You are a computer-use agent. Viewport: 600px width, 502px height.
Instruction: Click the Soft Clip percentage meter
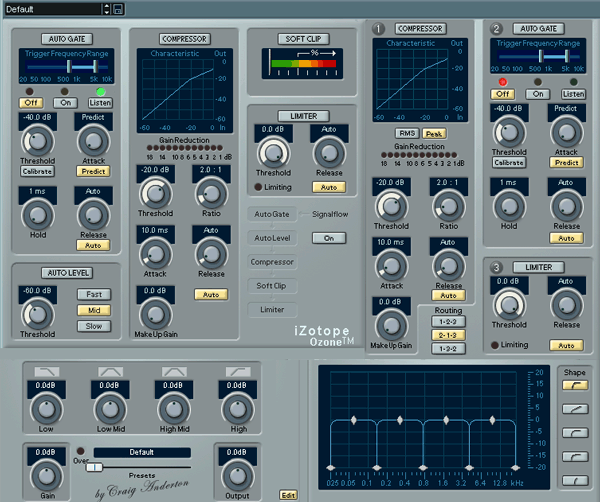[x=302, y=64]
